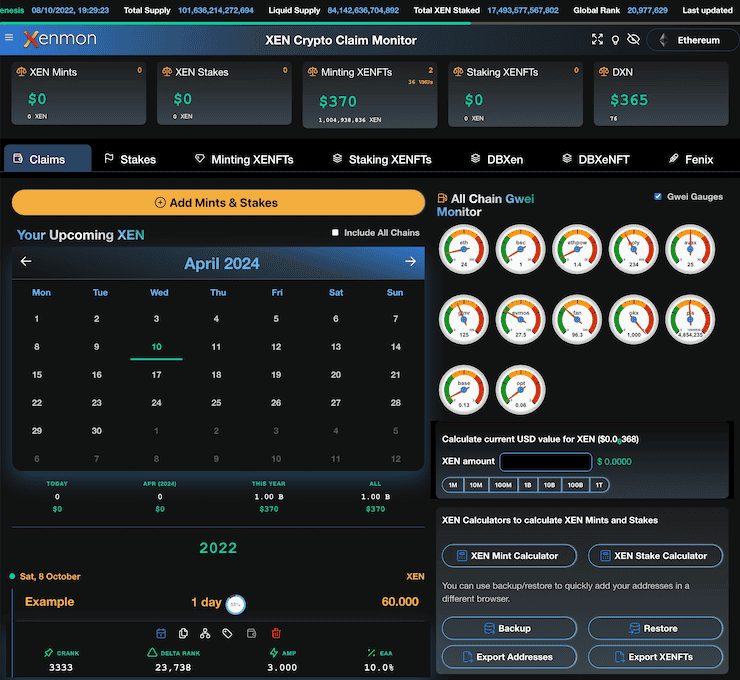Image resolution: width=740 pixels, height=680 pixels.
Task: Click the fullscreen expand icon
Action: click(597, 40)
